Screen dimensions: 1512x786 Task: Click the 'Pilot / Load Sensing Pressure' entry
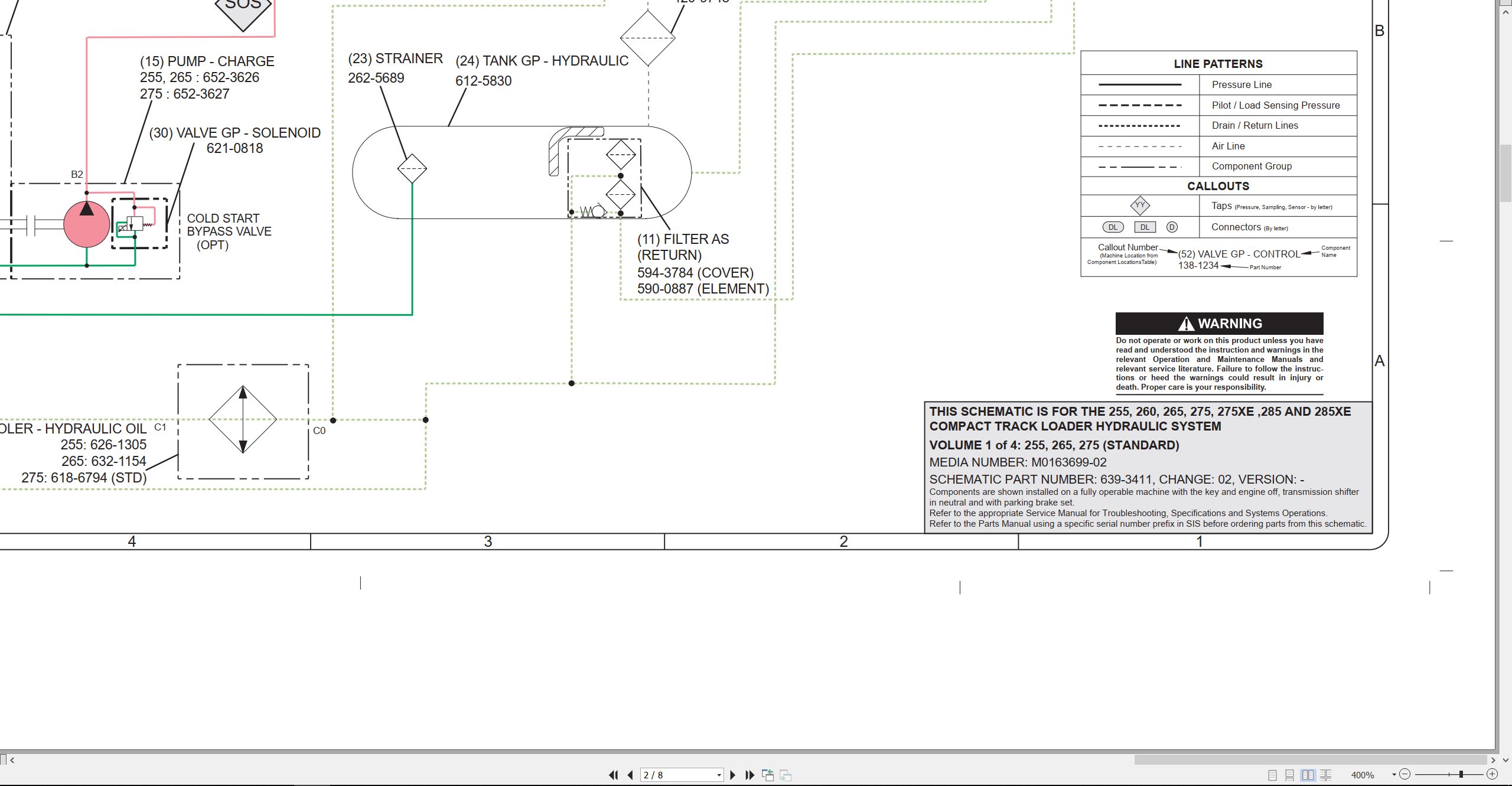point(1276,105)
